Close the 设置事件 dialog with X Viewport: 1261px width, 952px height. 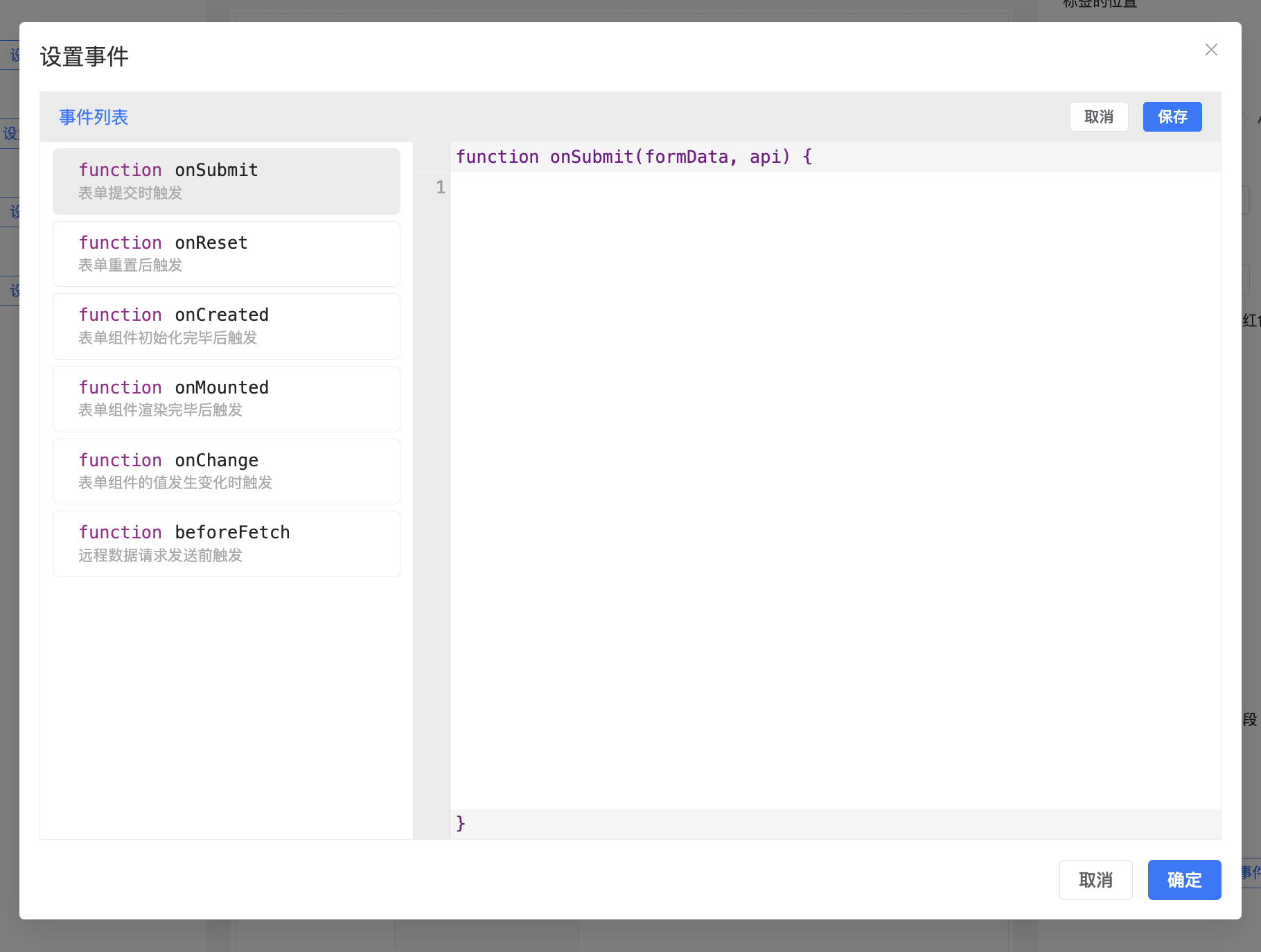click(x=1210, y=50)
